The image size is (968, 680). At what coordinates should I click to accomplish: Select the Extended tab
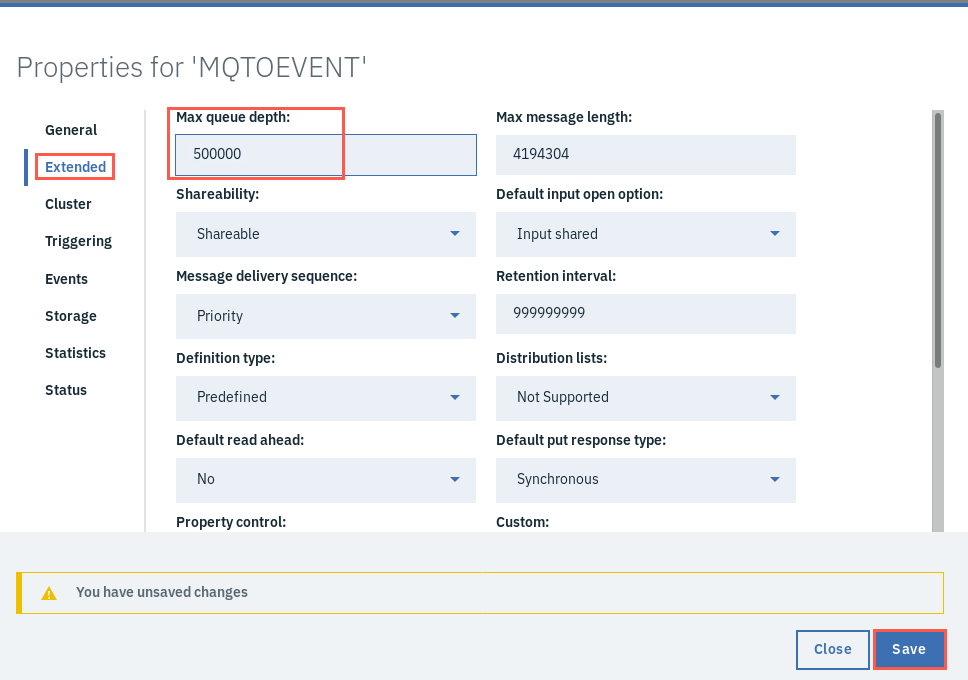coord(75,167)
